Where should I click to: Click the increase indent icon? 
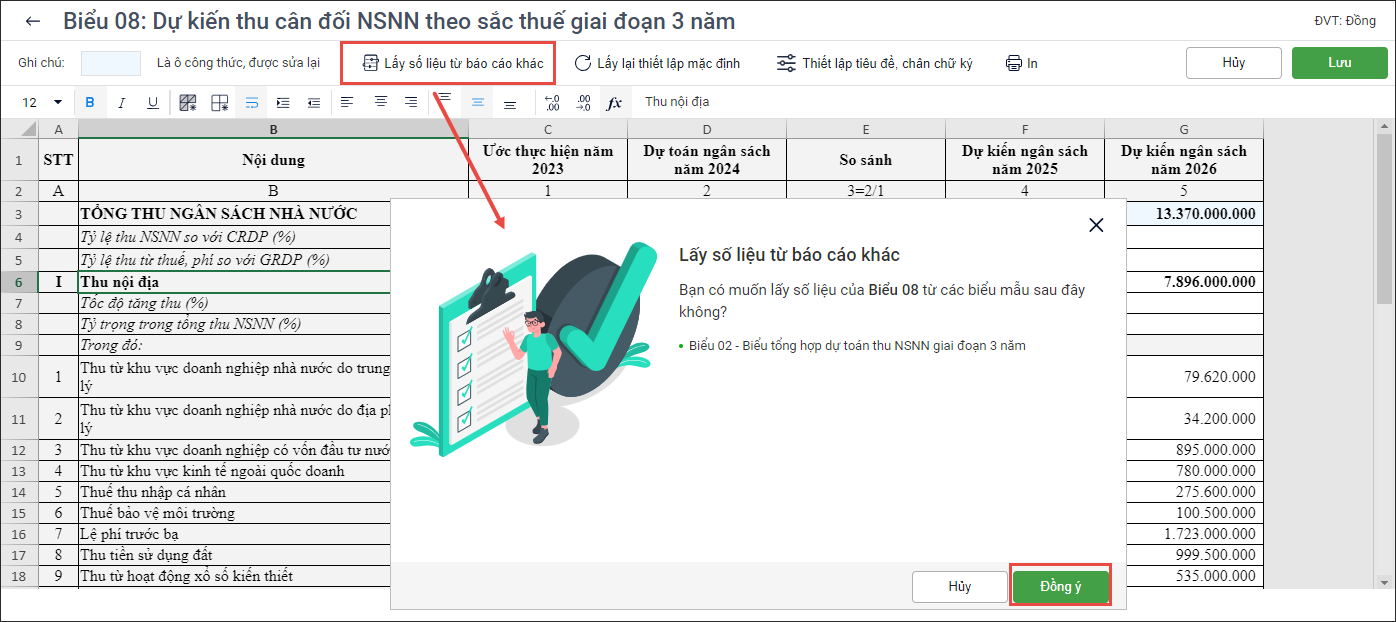pos(283,102)
